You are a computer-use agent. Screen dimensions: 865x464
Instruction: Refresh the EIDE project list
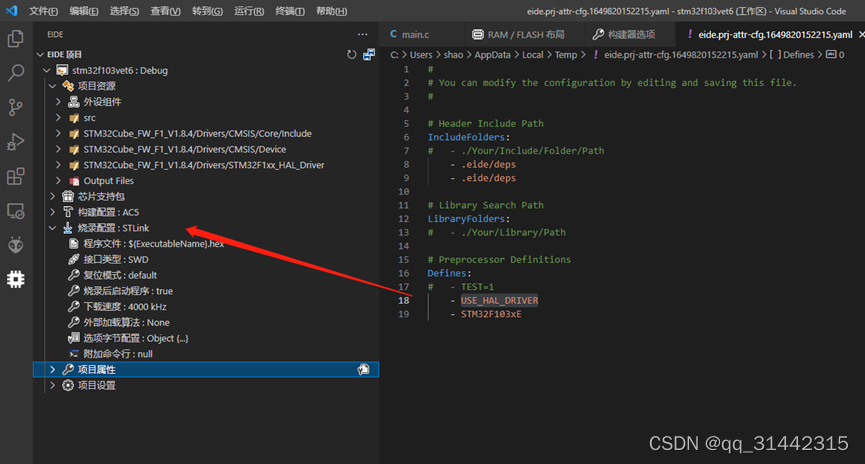click(351, 55)
